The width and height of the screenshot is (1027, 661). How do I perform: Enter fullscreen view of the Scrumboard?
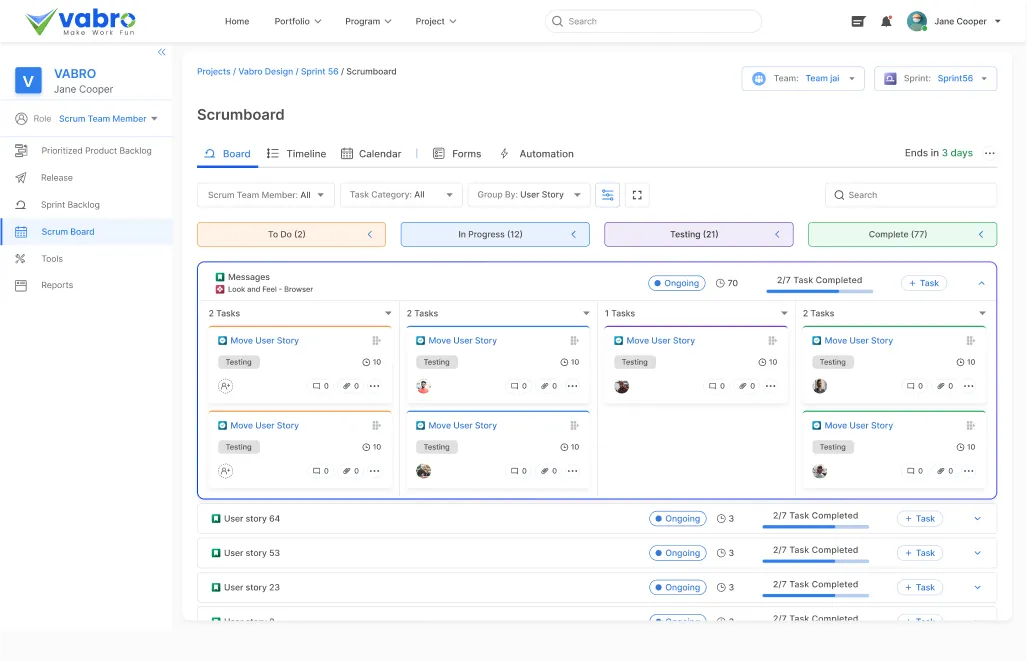click(x=638, y=195)
